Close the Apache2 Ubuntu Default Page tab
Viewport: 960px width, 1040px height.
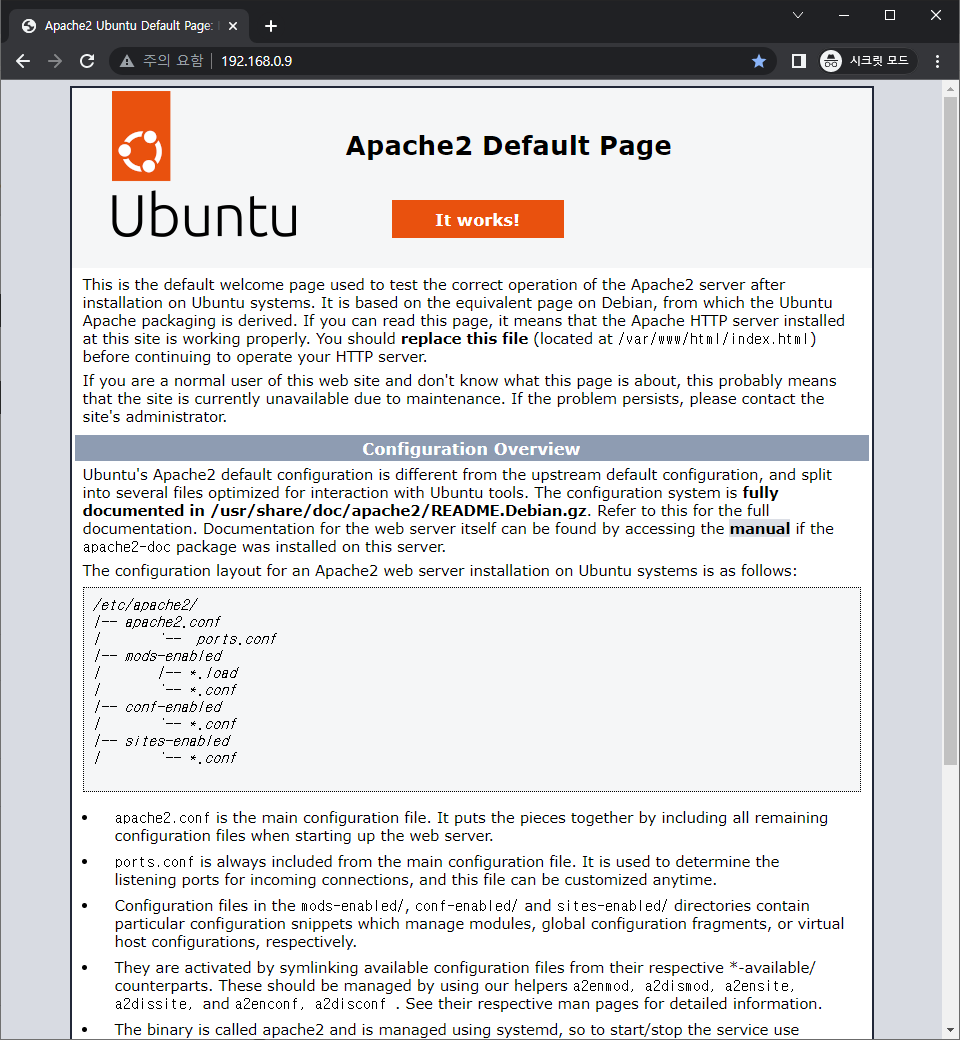point(233,26)
